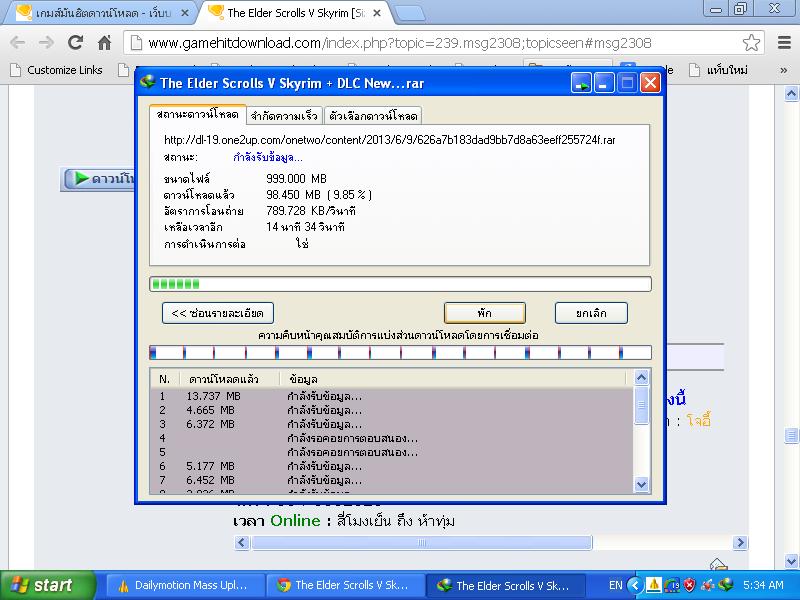
Task: Click the red network tray icon
Action: (x=708, y=585)
